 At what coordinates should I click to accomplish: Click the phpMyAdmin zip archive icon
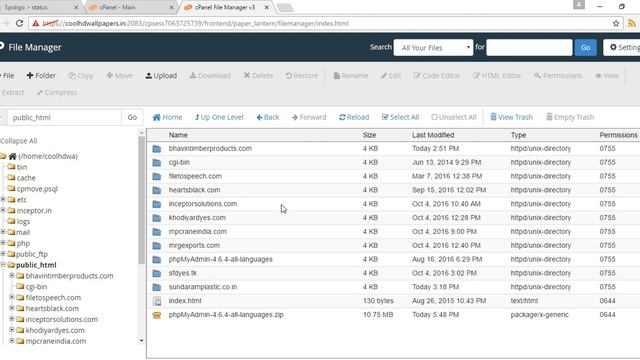click(x=157, y=315)
